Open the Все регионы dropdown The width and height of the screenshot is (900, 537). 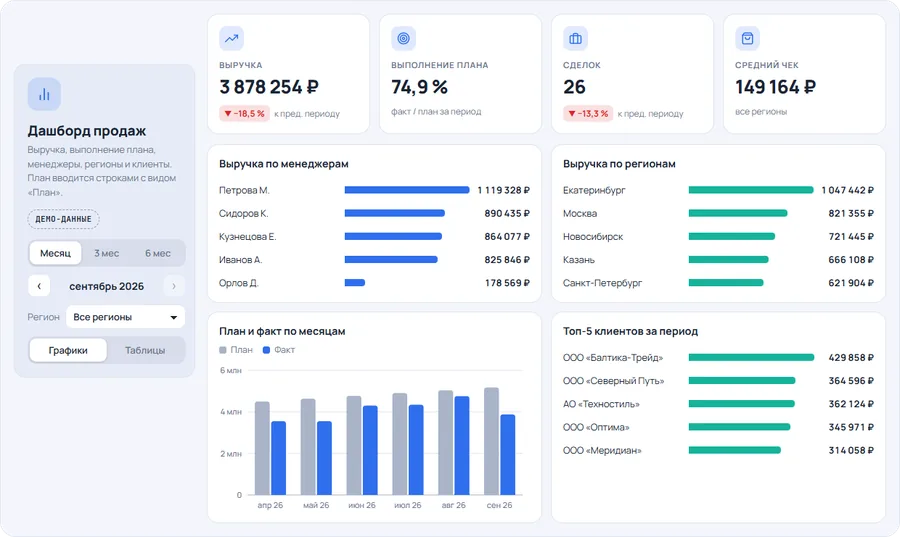[125, 317]
